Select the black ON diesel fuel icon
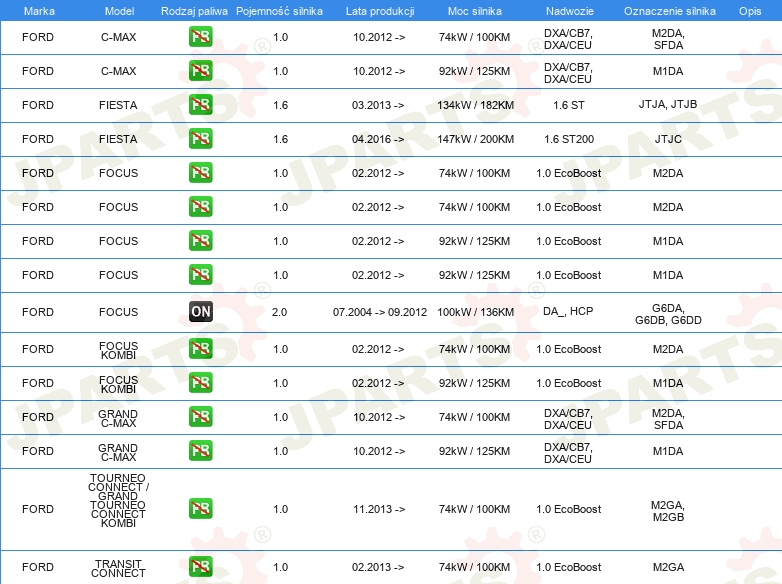 coord(201,312)
